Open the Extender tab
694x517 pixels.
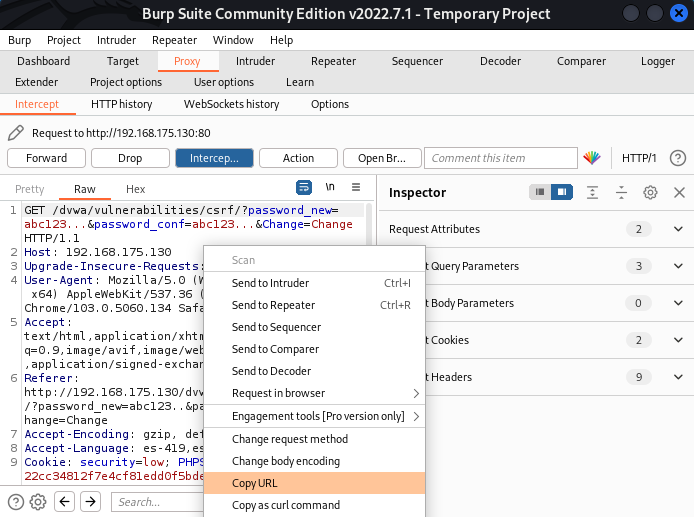(x=36, y=82)
